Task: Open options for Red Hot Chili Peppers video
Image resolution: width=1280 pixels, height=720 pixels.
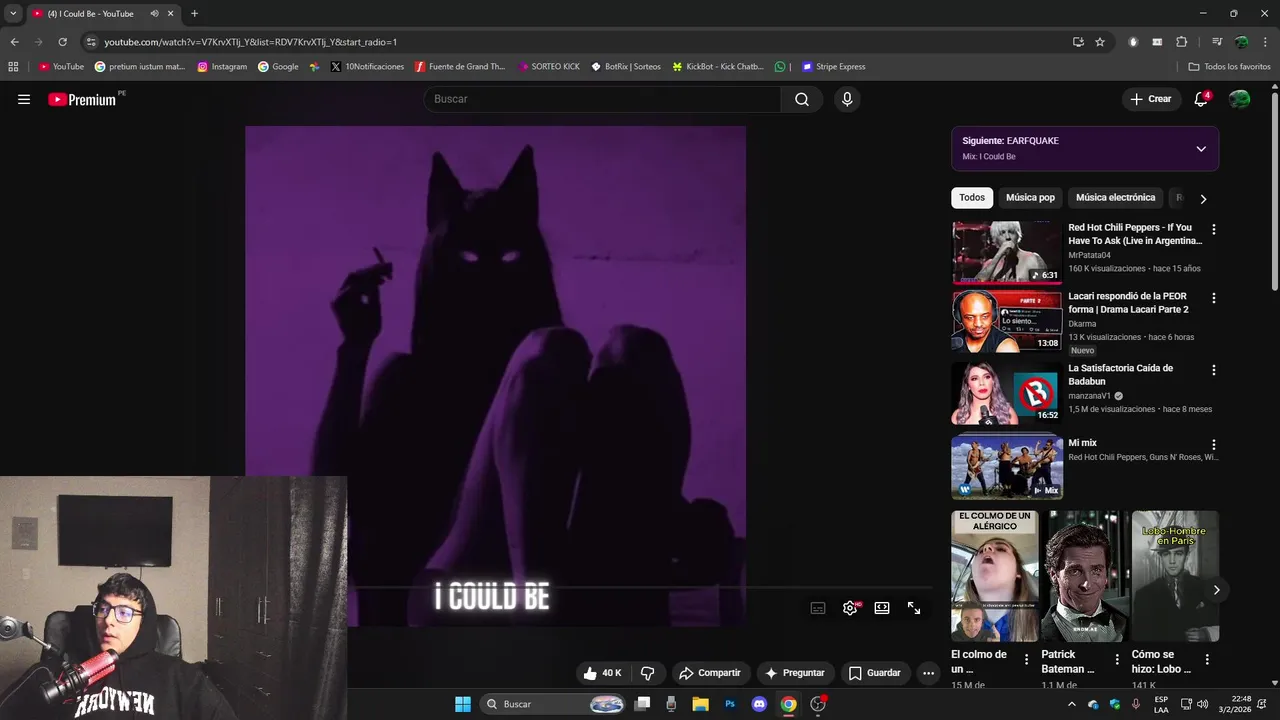Action: pyautogui.click(x=1214, y=229)
